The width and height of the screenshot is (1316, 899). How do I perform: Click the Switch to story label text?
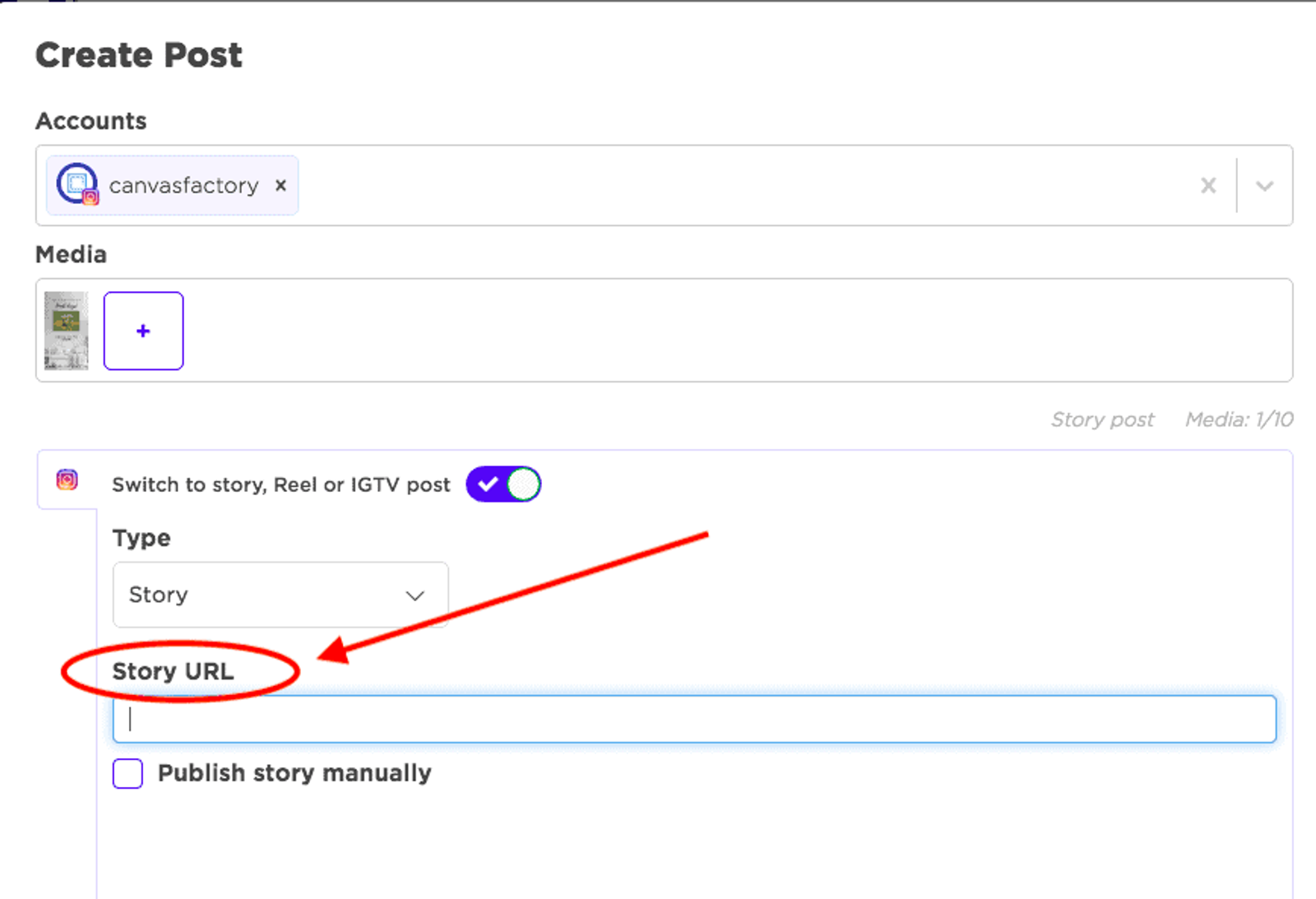[281, 484]
